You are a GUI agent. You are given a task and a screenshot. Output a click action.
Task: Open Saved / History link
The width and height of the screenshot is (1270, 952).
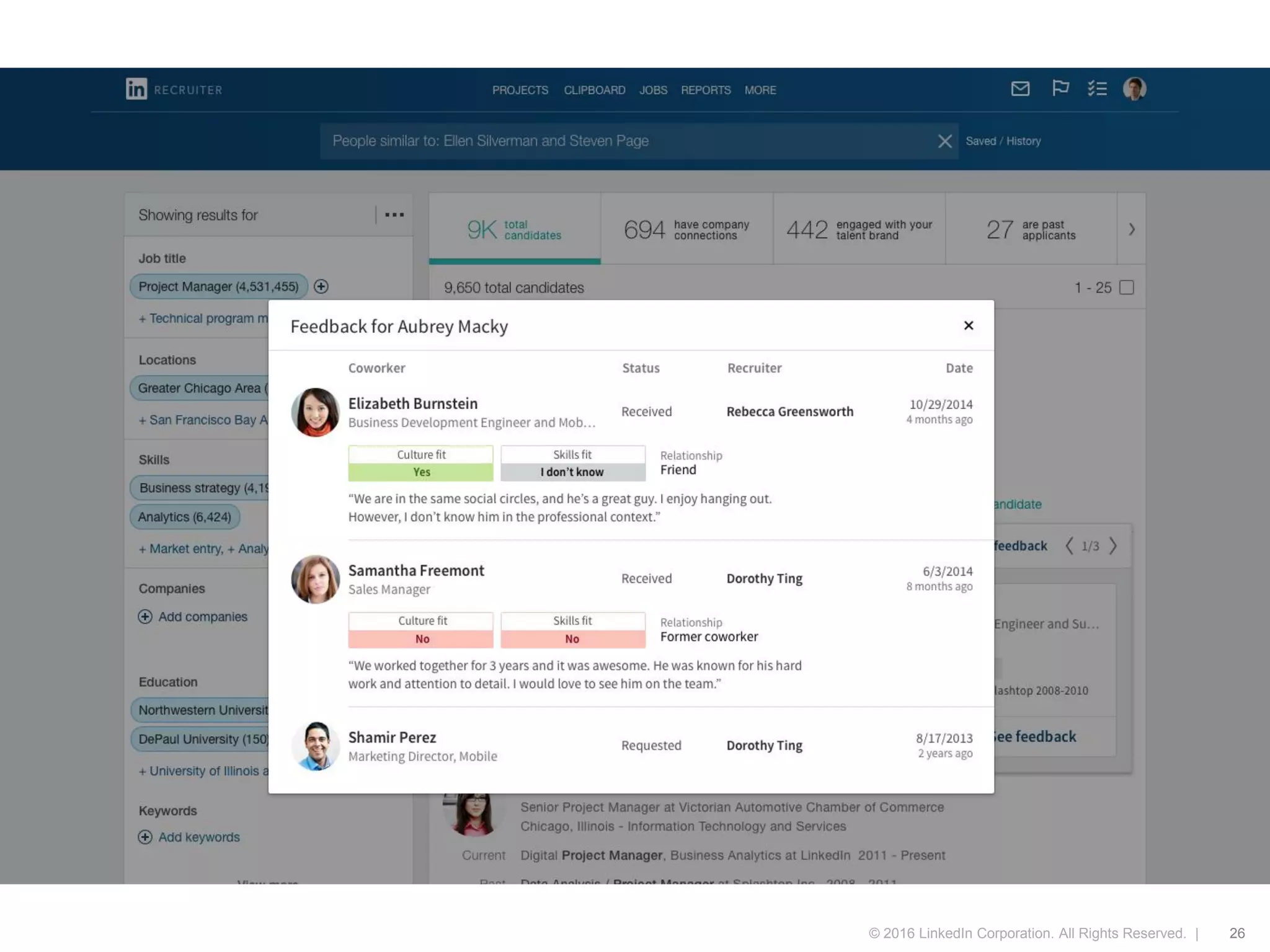pyautogui.click(x=1003, y=141)
